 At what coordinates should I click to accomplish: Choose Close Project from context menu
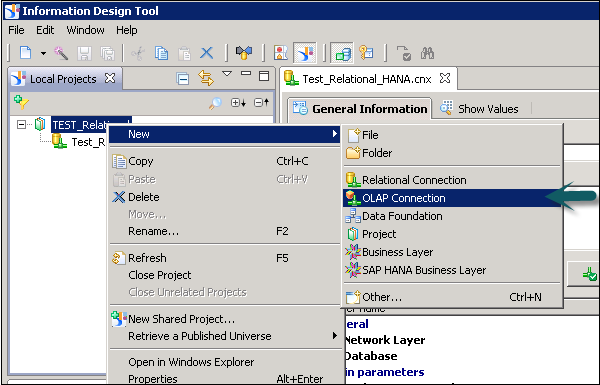pyautogui.click(x=224, y=275)
